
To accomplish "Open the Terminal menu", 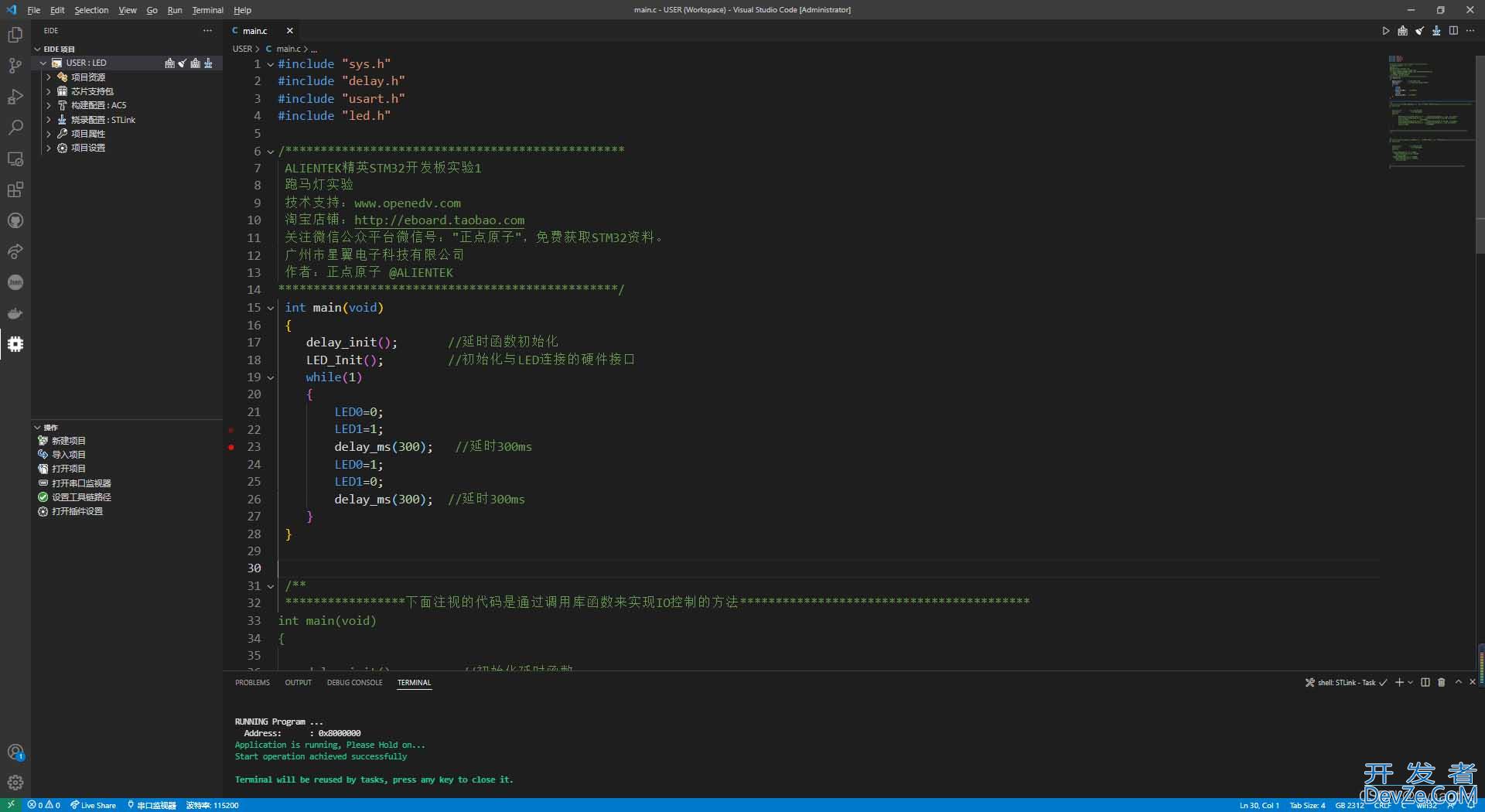I will tap(207, 10).
